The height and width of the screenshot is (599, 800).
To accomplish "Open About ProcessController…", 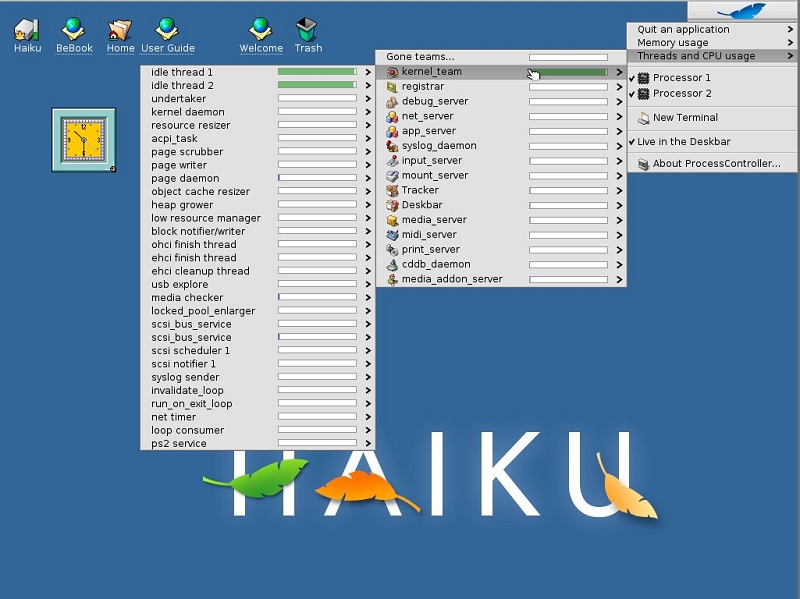I will click(x=716, y=164).
